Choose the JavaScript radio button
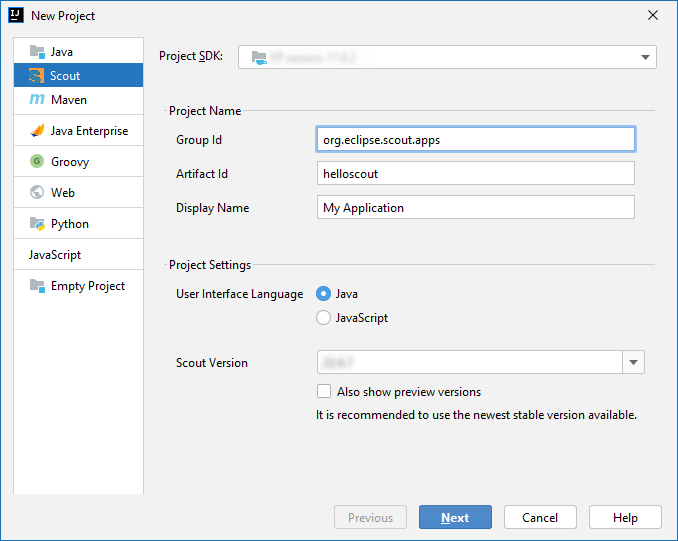Image resolution: width=678 pixels, height=541 pixels. pyautogui.click(x=323, y=318)
